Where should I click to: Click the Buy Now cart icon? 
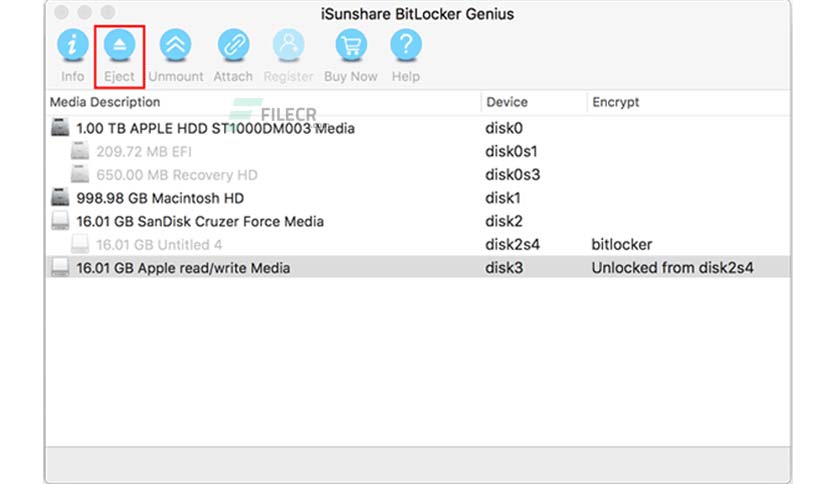coord(351,45)
